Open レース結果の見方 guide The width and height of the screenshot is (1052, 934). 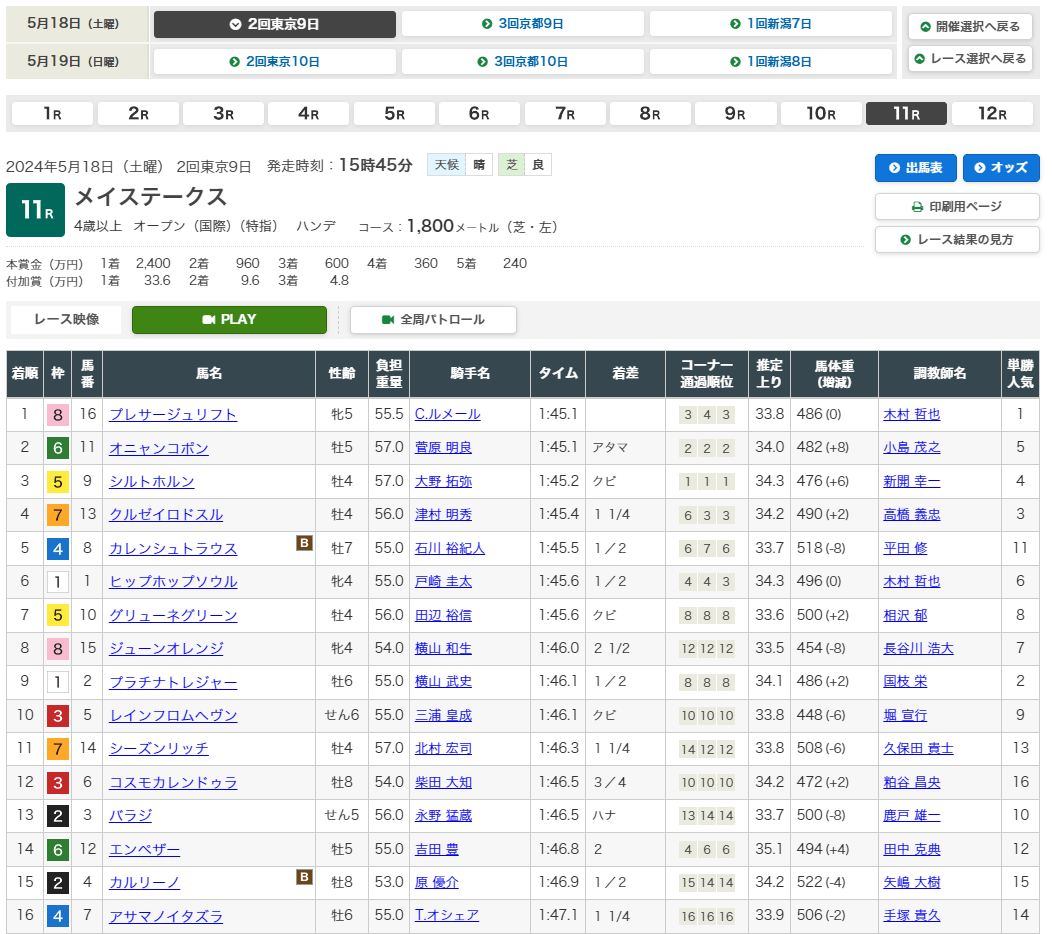pos(956,240)
